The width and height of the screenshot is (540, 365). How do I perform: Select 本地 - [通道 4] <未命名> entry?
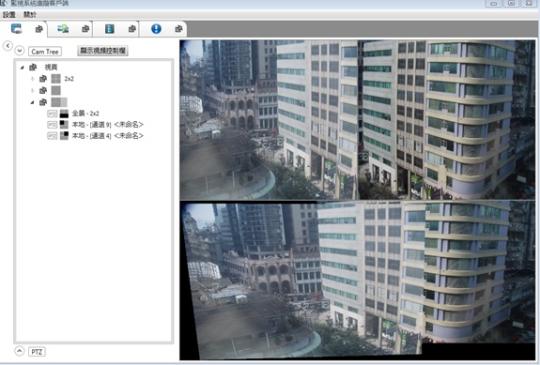[107, 136]
